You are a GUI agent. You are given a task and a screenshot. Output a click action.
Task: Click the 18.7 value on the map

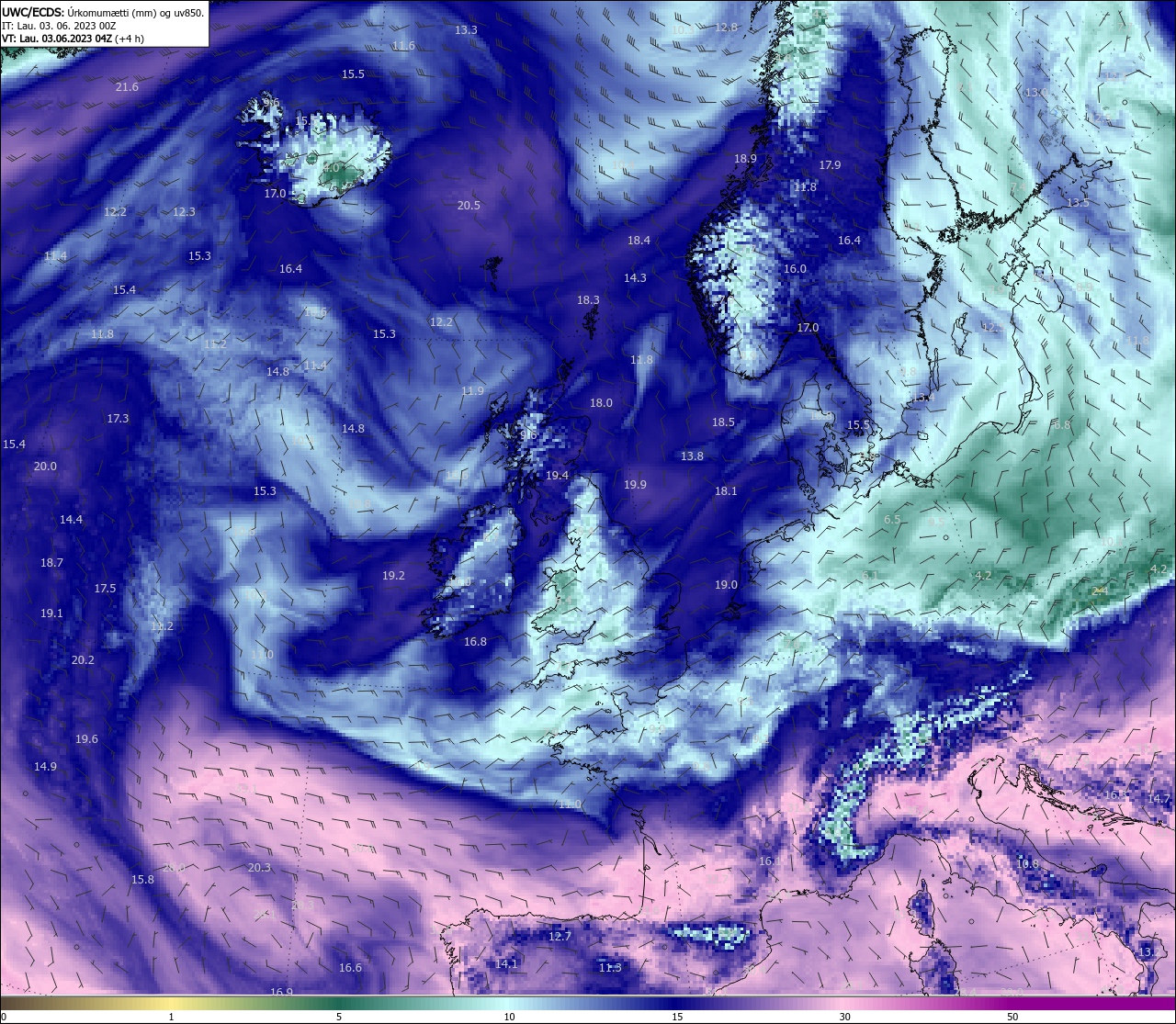[x=51, y=563]
